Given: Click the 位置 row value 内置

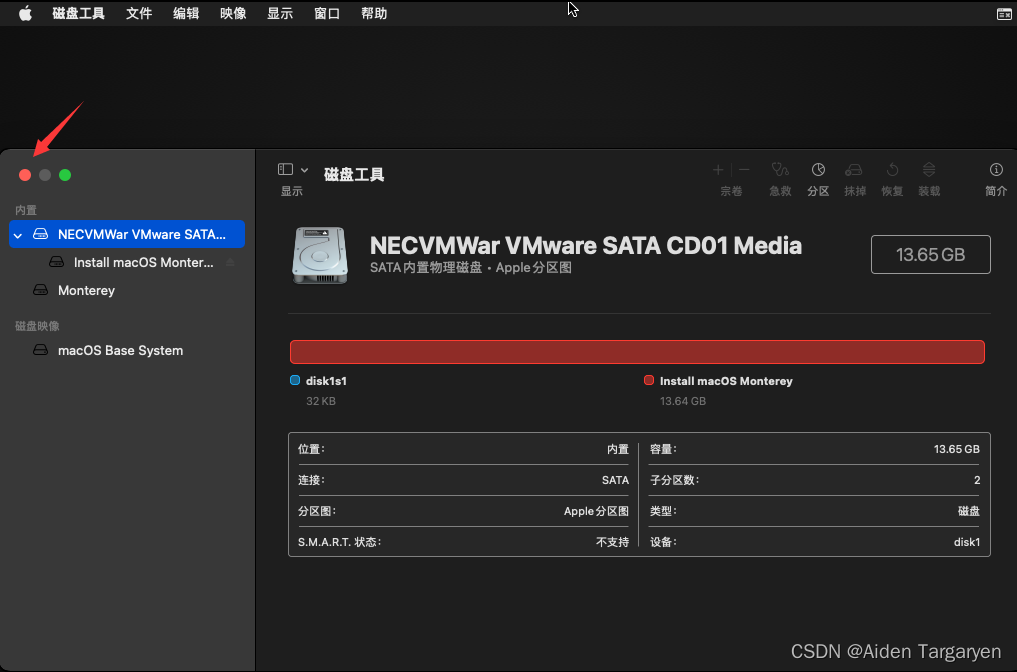Looking at the screenshot, I should tap(618, 450).
